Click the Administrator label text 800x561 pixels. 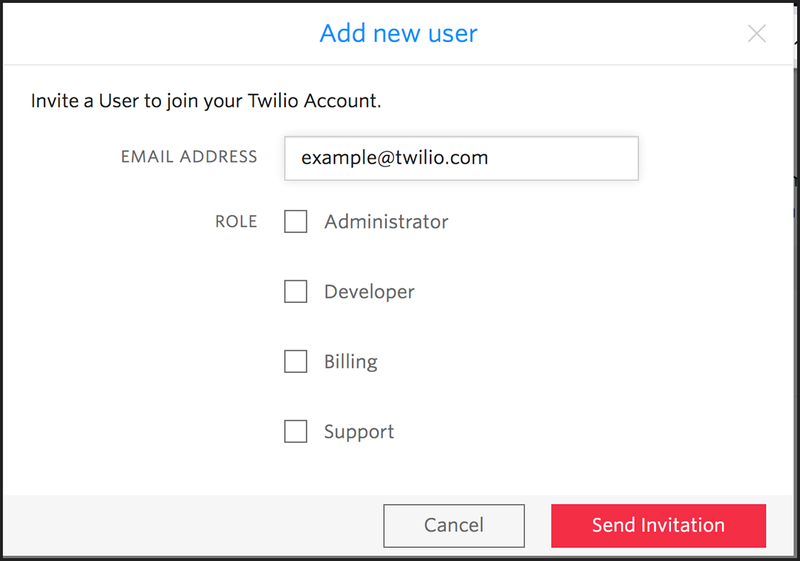[x=386, y=222]
